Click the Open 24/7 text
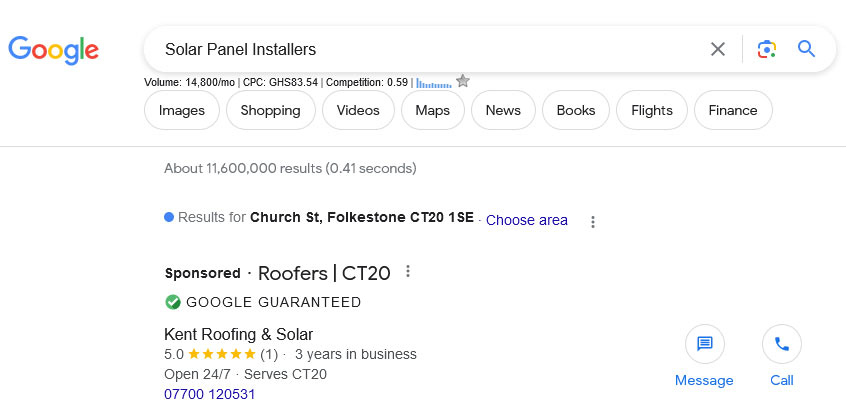The width and height of the screenshot is (846, 408). click(x=198, y=374)
